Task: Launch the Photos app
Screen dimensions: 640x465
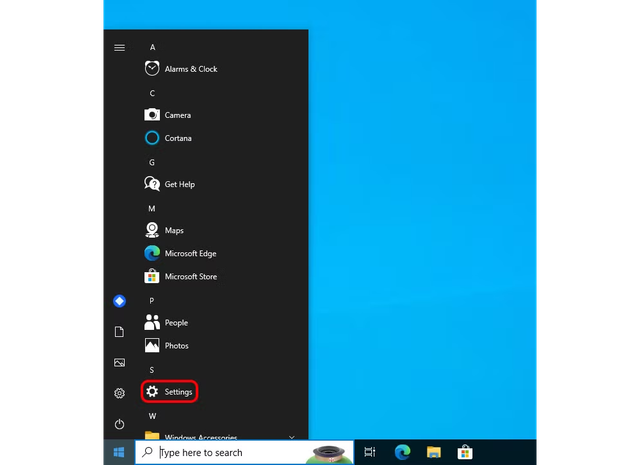Action: [x=176, y=346]
